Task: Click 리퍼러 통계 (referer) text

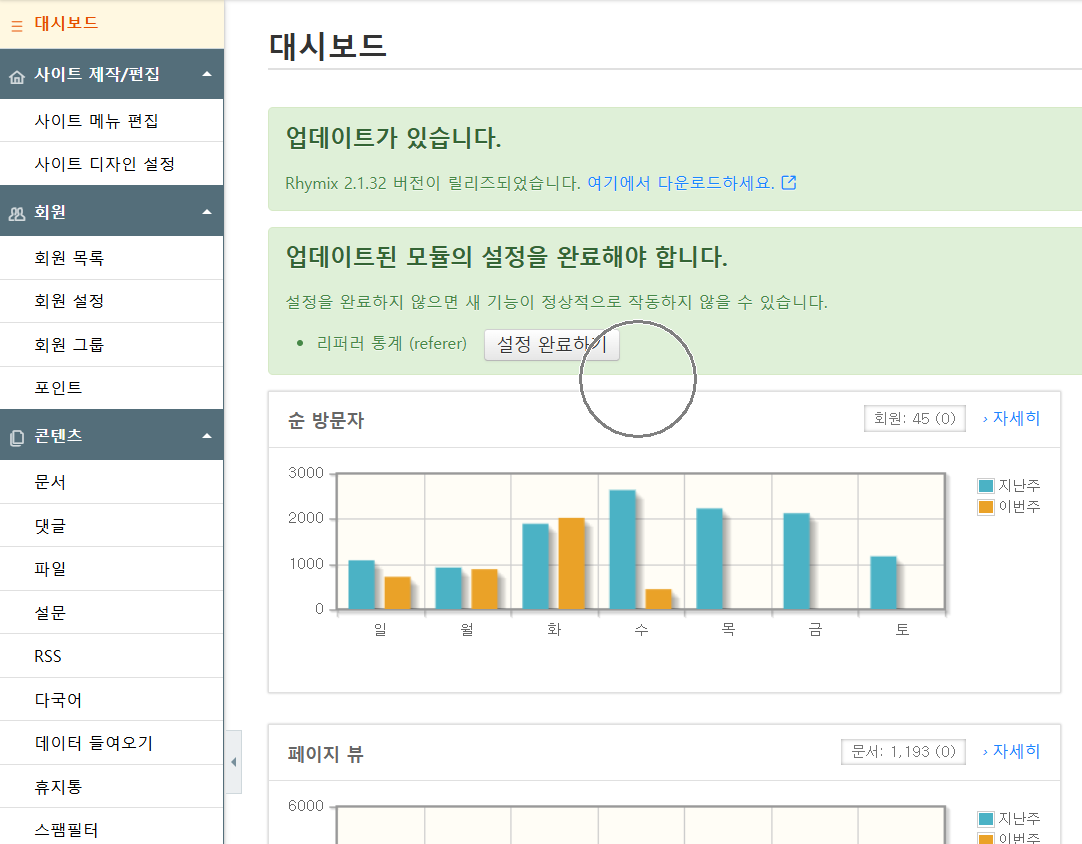Action: click(391, 343)
